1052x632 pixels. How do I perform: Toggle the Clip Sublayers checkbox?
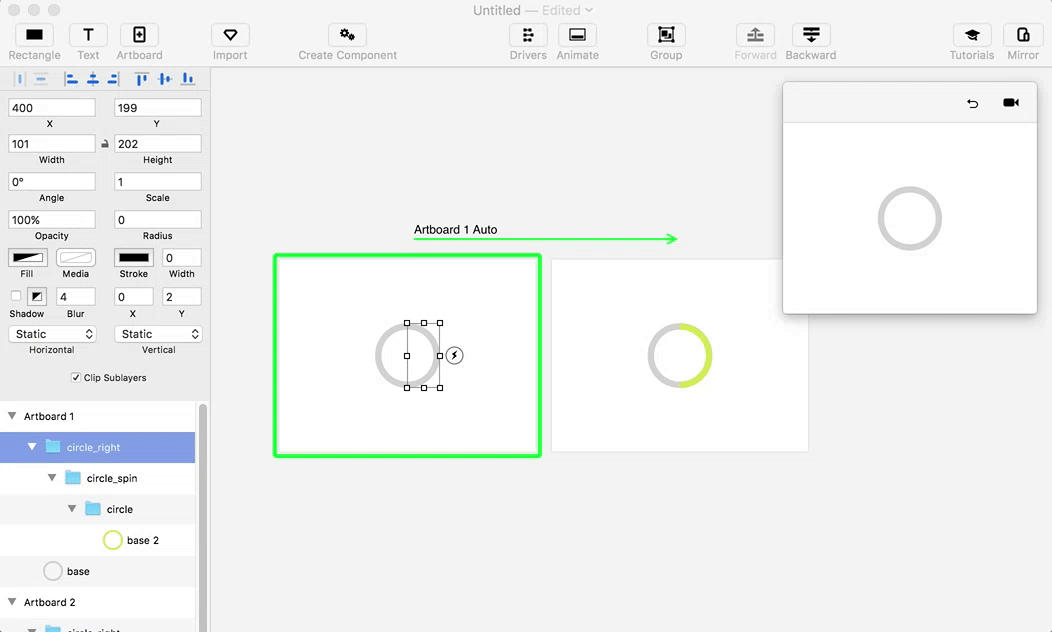pyautogui.click(x=76, y=377)
